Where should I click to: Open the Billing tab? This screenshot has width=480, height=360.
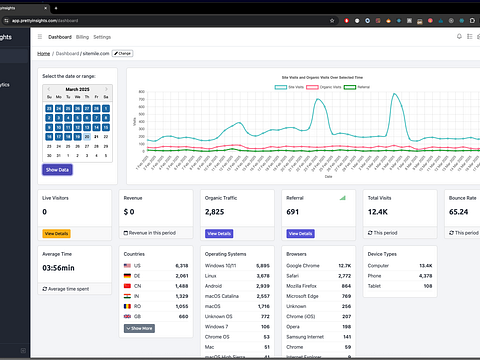pyautogui.click(x=82, y=37)
